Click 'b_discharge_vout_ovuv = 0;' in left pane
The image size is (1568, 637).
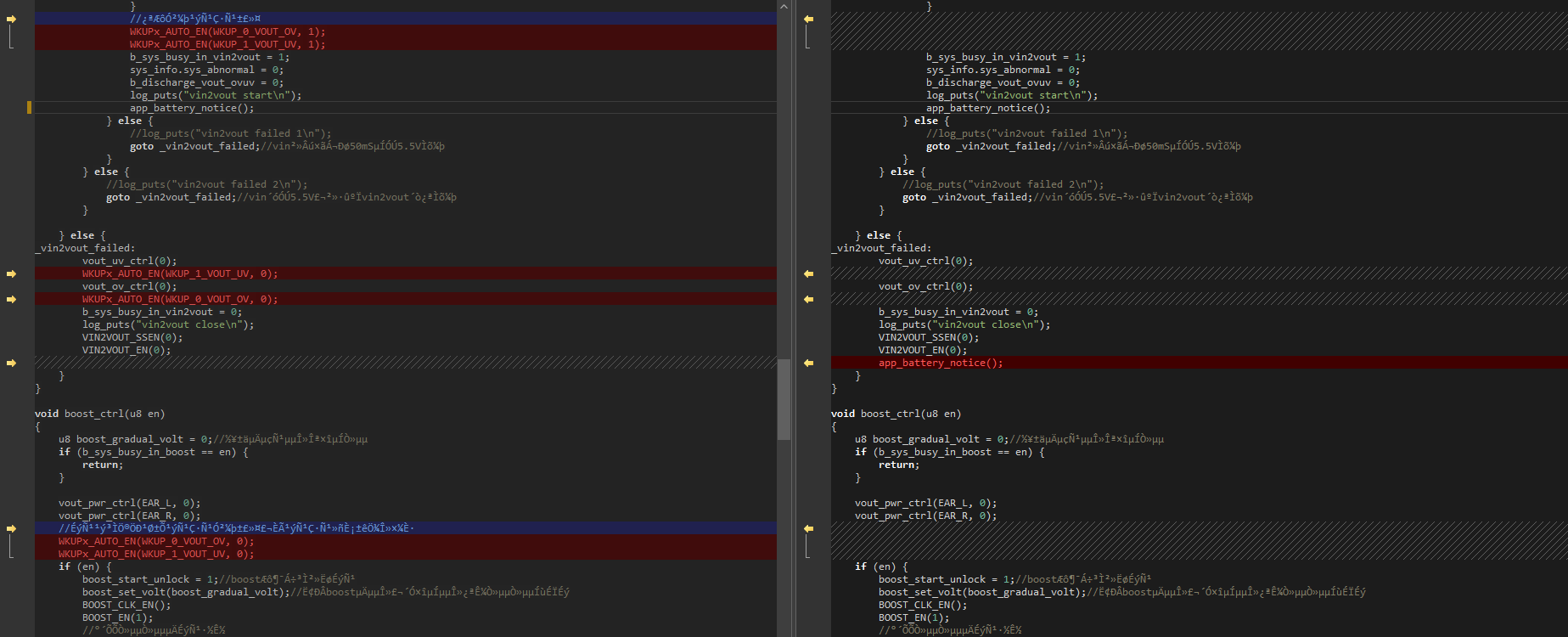[206, 82]
